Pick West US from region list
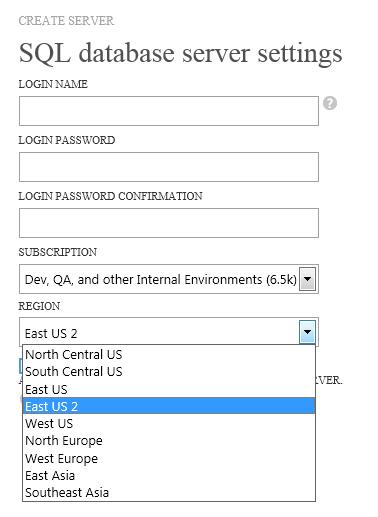Viewport: 378px width, 517px height. point(169,424)
